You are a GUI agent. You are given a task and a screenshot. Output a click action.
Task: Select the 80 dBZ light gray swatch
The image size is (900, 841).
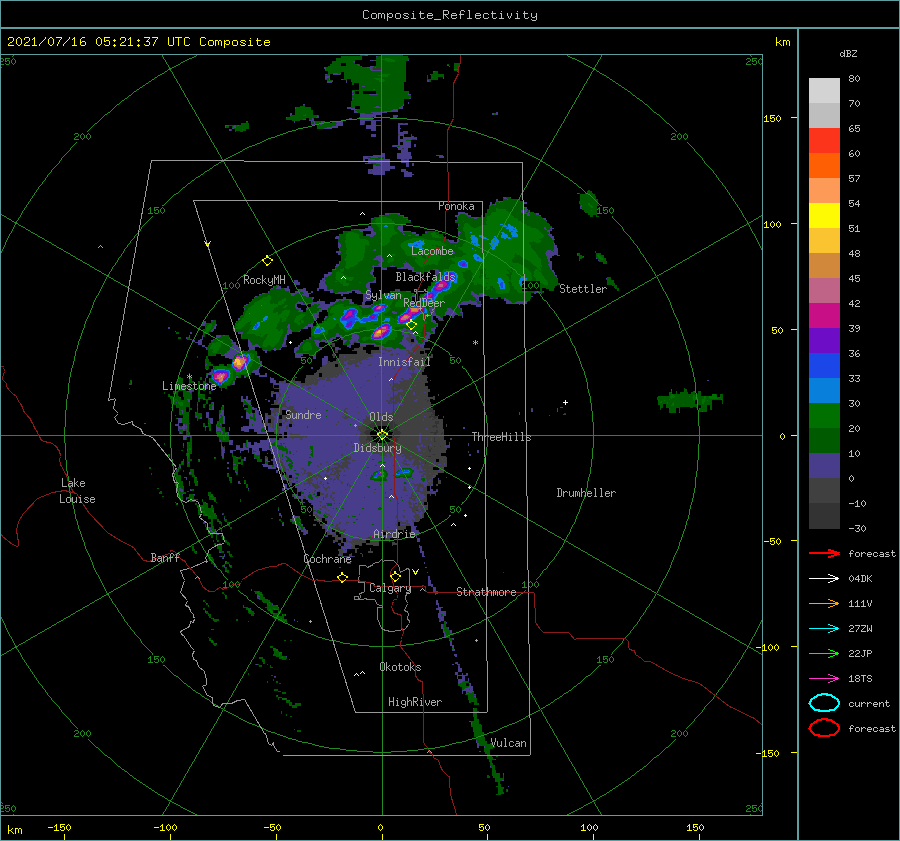pyautogui.click(x=824, y=91)
